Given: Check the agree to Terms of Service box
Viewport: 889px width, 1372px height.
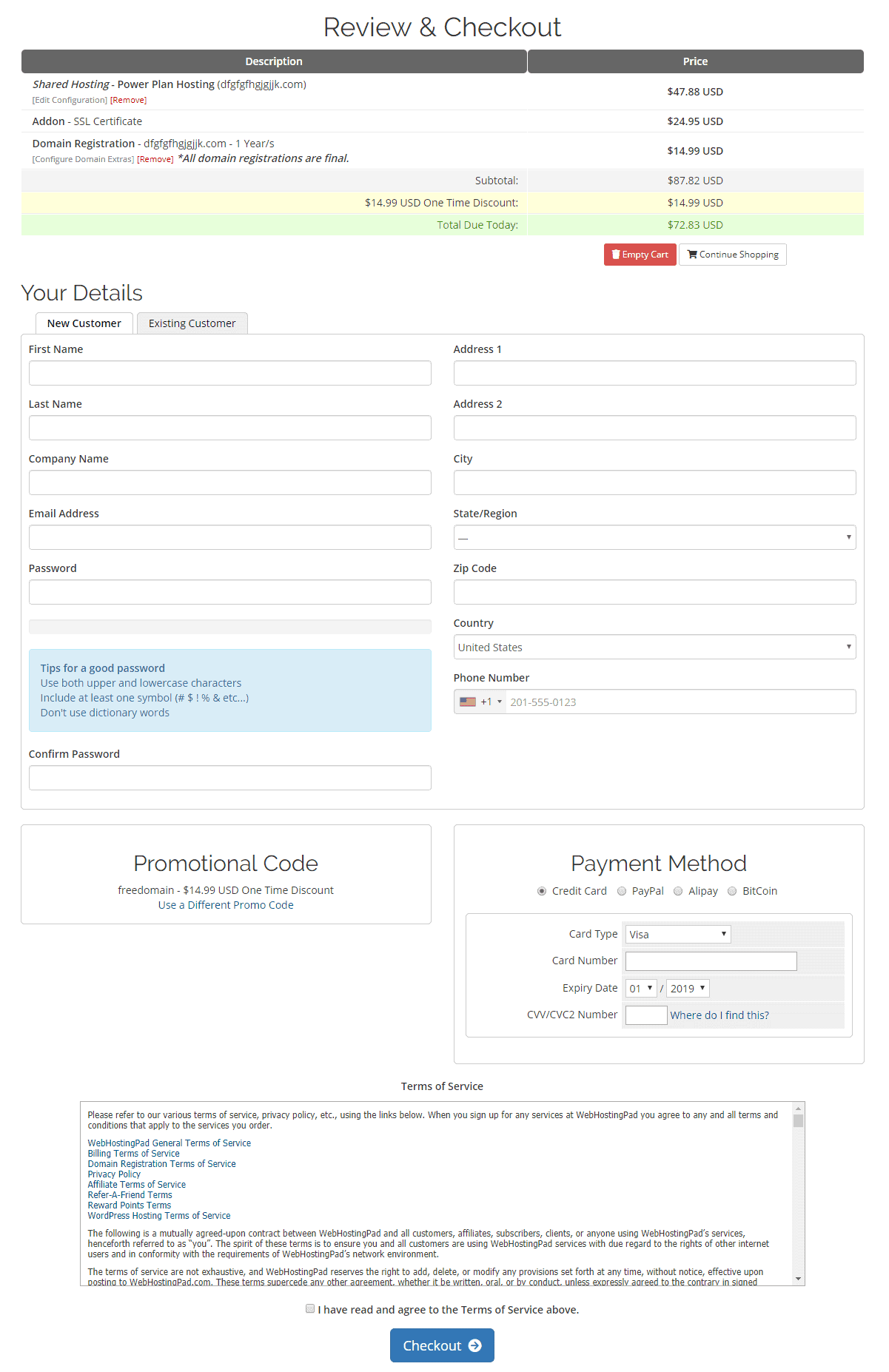Looking at the screenshot, I should tap(310, 1309).
